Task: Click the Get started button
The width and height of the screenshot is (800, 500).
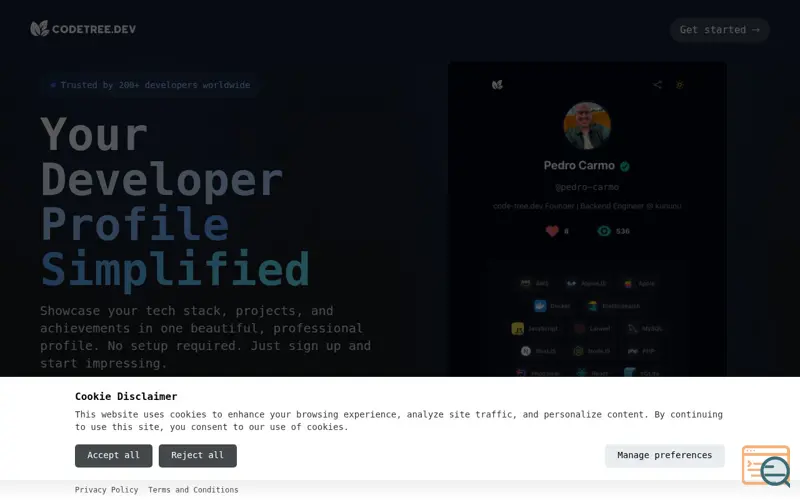Action: (x=719, y=30)
